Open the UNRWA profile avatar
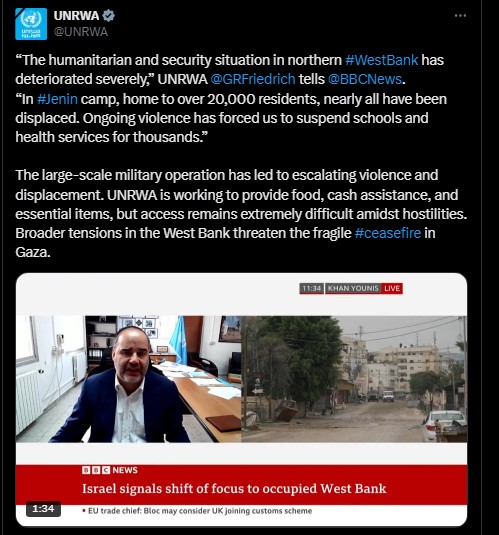Viewport: 499px width, 535px height. click(31, 24)
